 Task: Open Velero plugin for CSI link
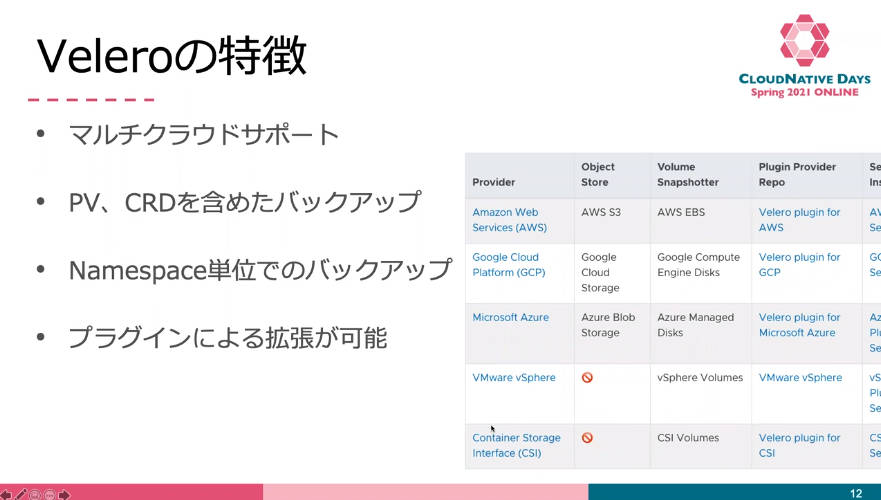[x=799, y=445]
